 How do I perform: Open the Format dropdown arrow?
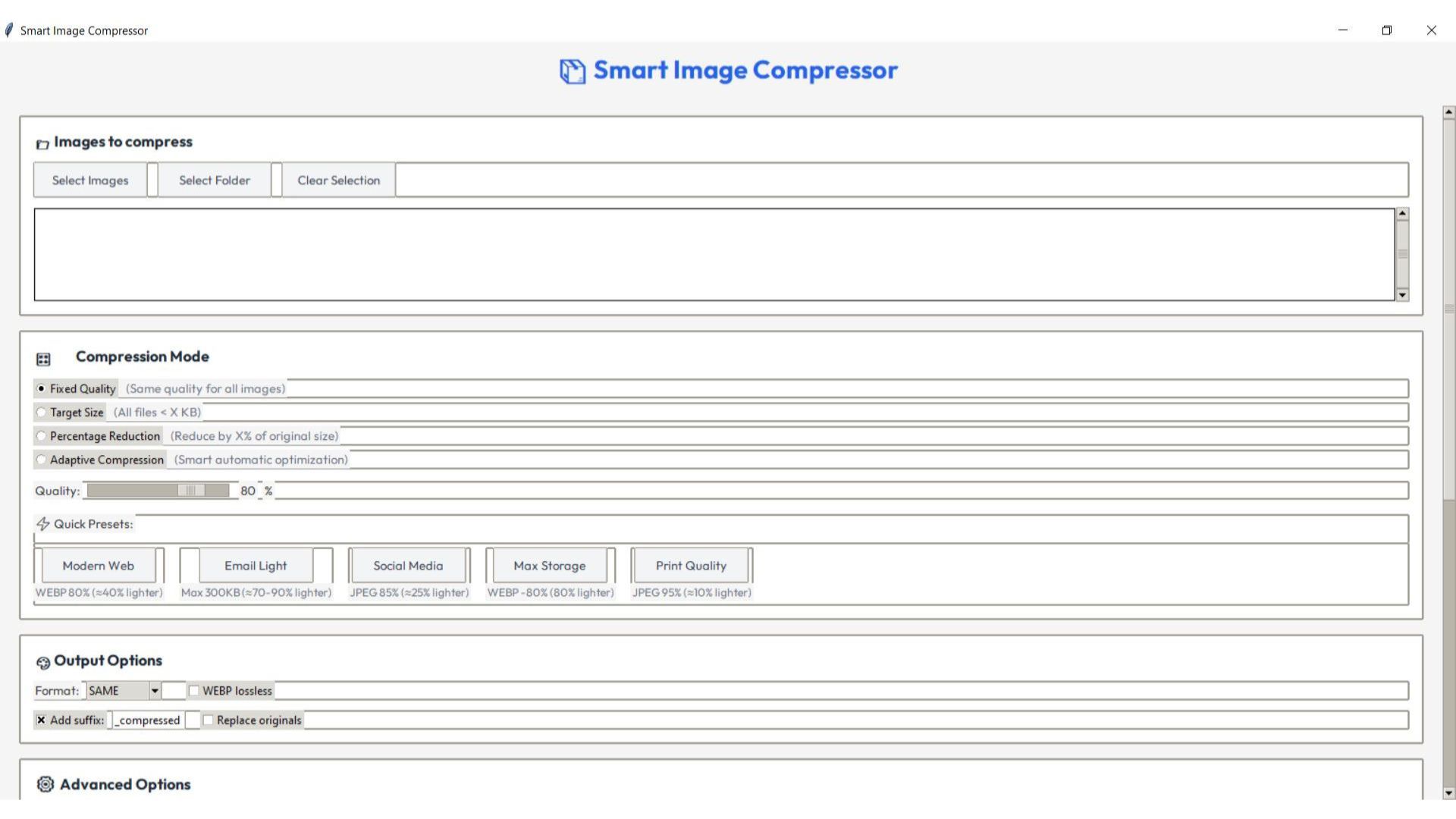[155, 691]
